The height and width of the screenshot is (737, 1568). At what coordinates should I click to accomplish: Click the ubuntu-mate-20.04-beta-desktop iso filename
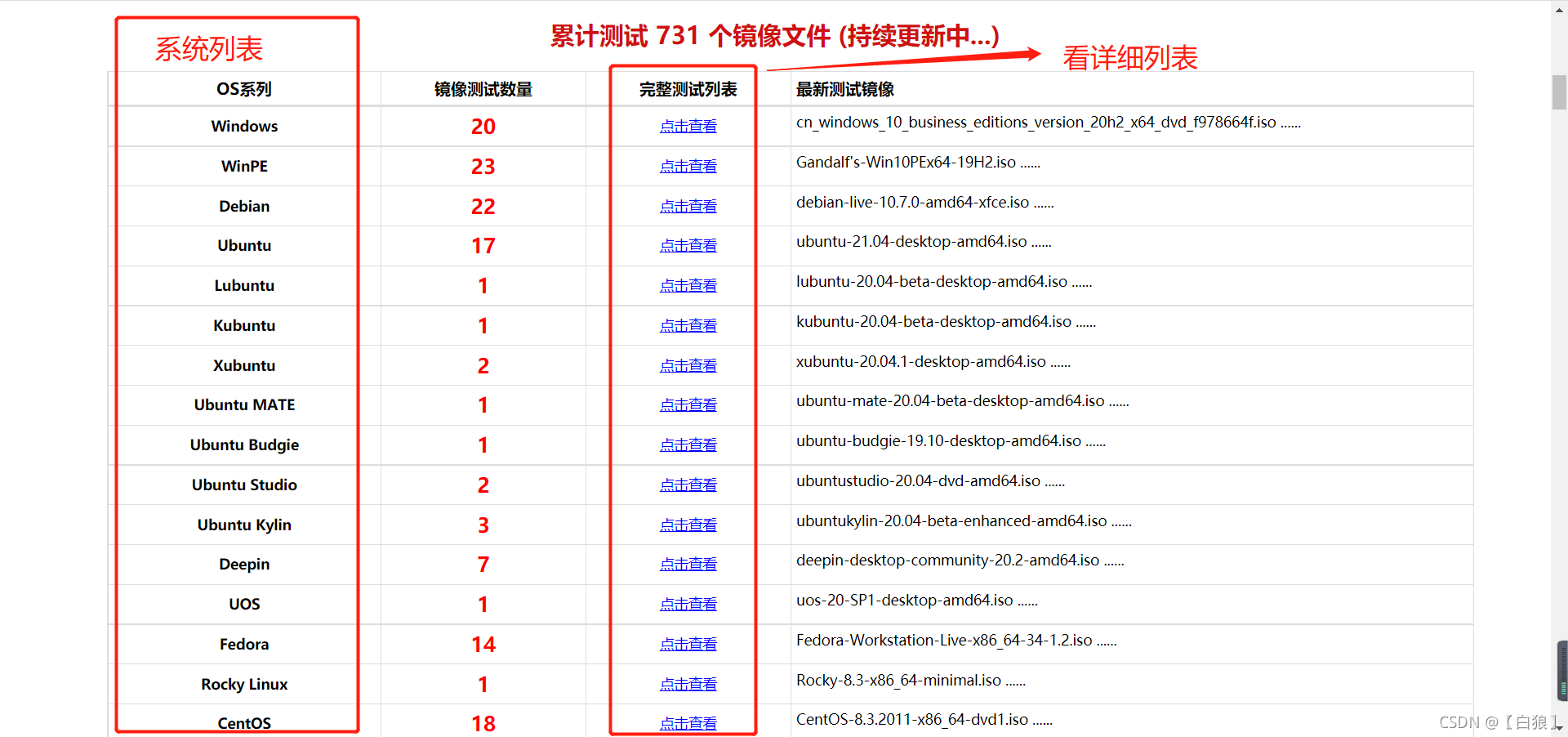[x=962, y=401]
